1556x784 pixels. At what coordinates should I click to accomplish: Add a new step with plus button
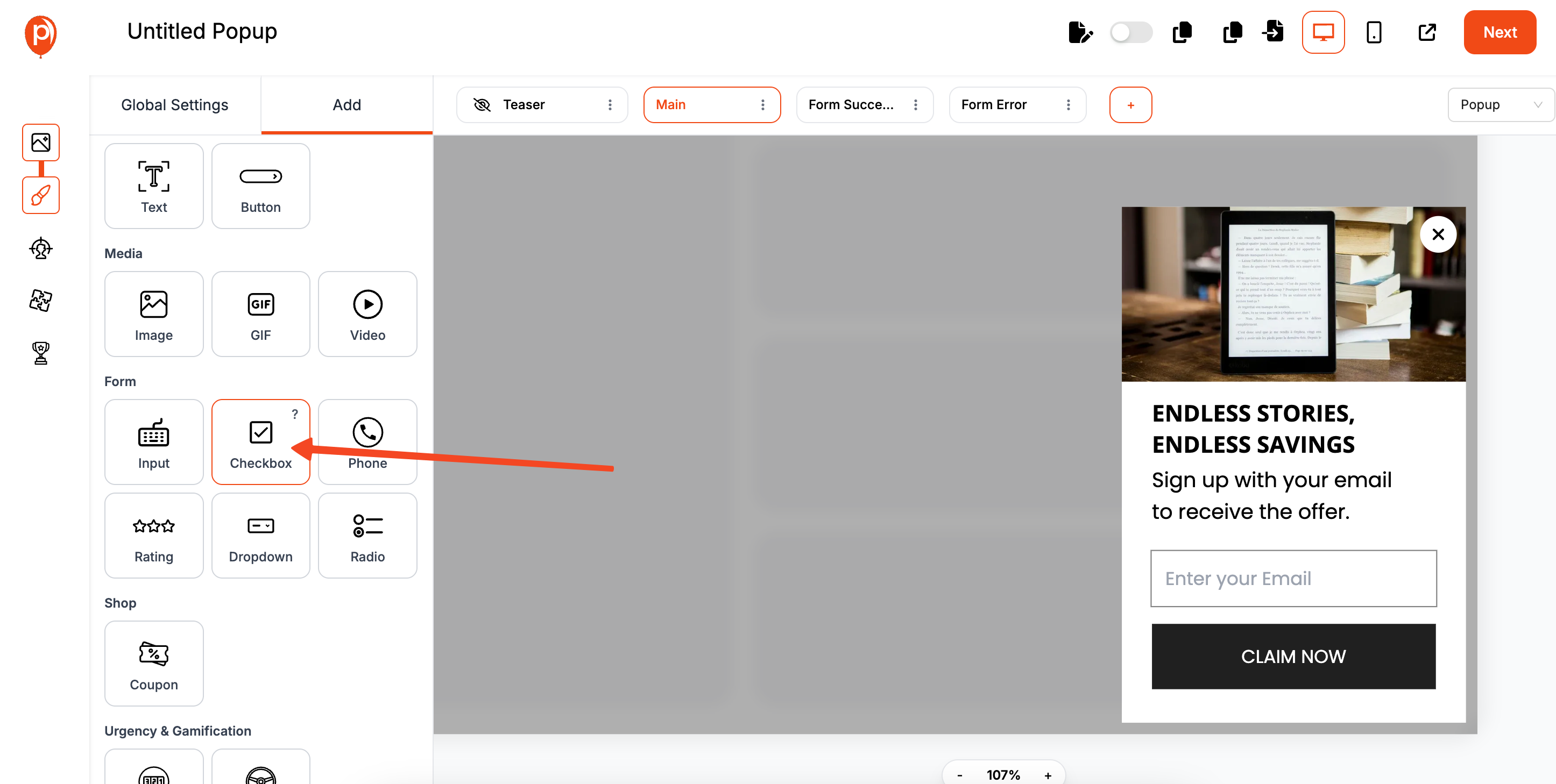click(x=1130, y=104)
